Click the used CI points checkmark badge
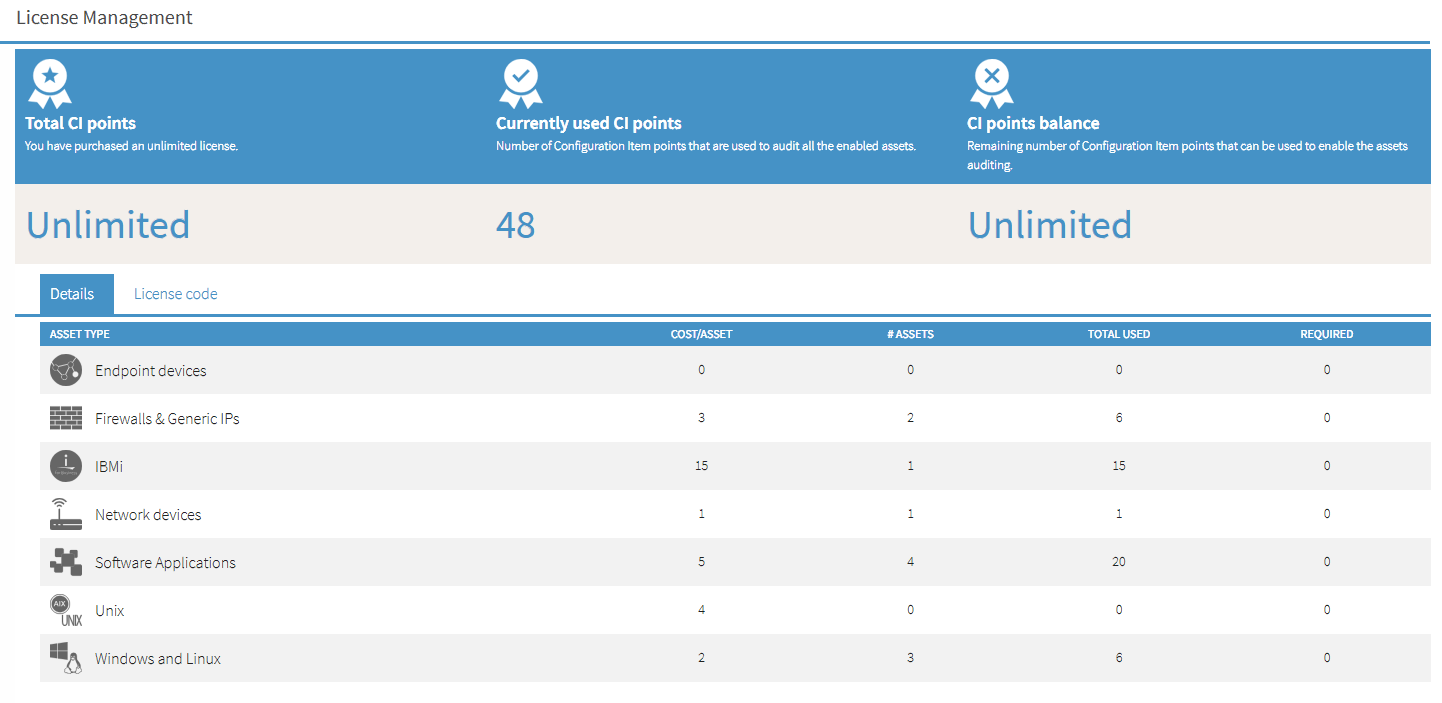The image size is (1442, 703). coord(521,84)
